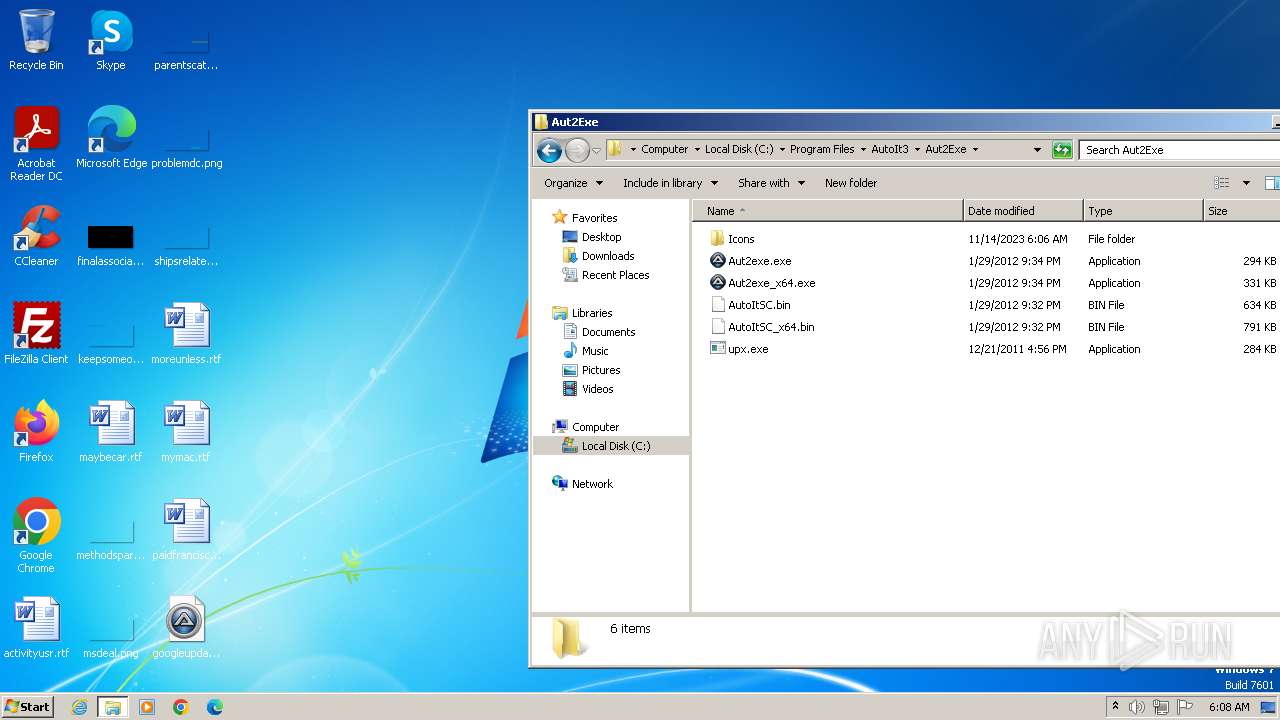Click the Start button
Image resolution: width=1280 pixels, height=720 pixels.
tap(28, 707)
